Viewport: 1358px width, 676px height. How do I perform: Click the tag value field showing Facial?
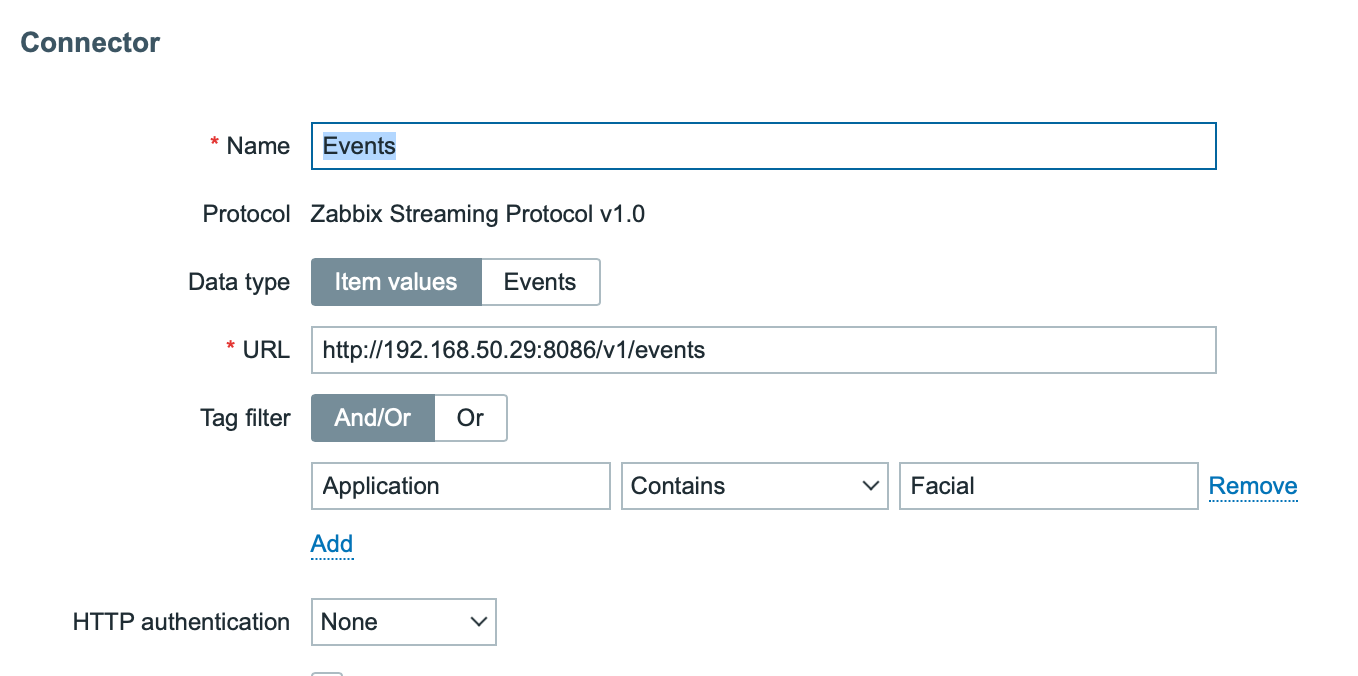click(1048, 485)
